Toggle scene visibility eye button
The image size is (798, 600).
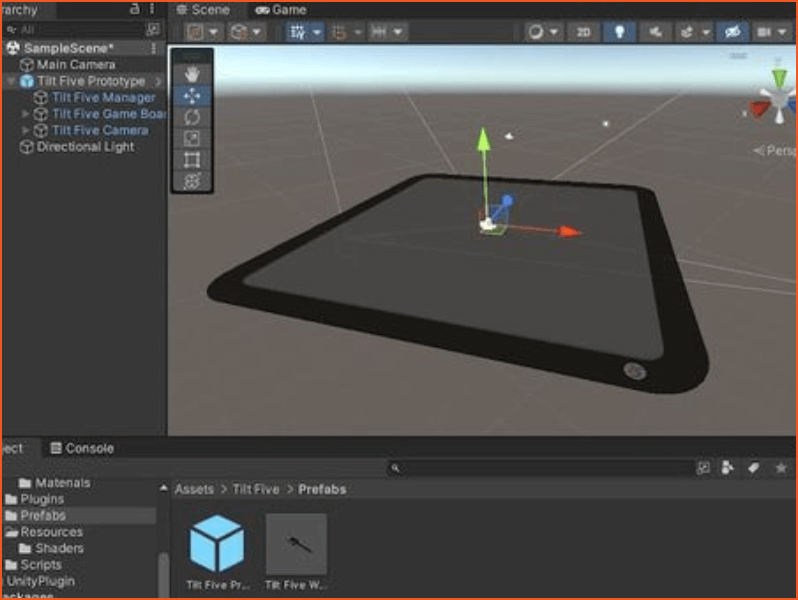(x=732, y=32)
